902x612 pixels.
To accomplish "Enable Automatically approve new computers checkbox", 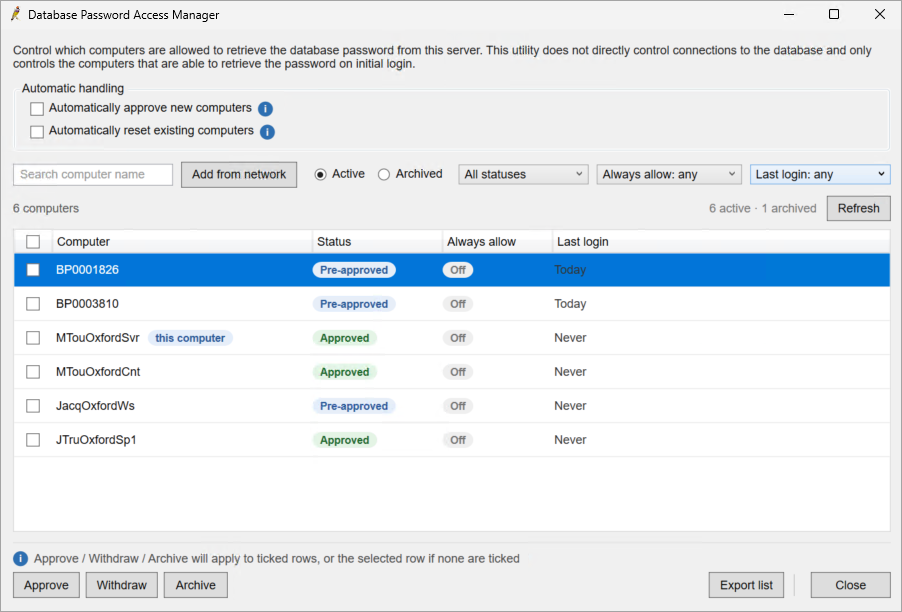I will pyautogui.click(x=37, y=109).
